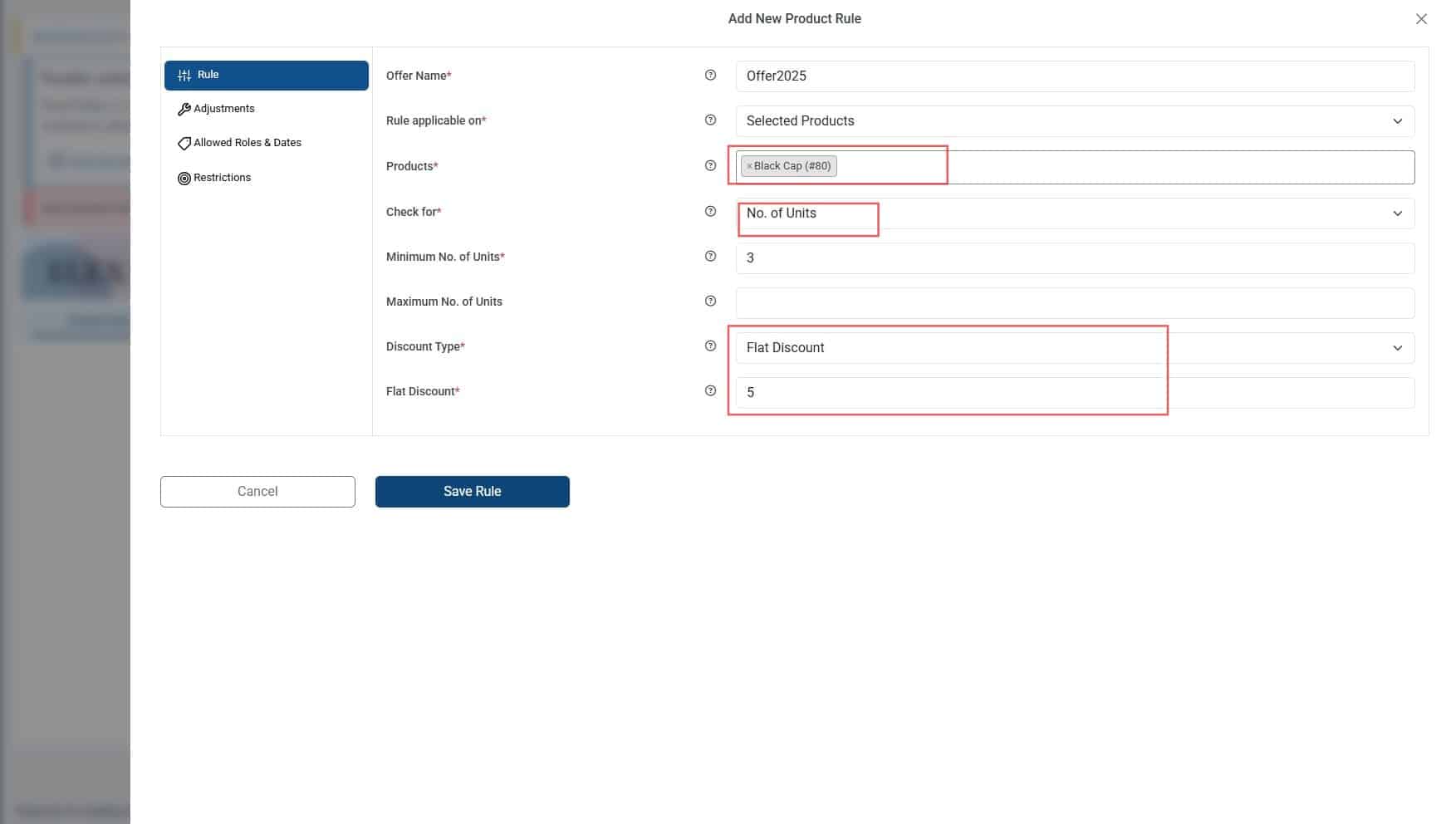This screenshot has height=824, width=1456.
Task: Expand the Check for dropdown
Action: click(x=1074, y=213)
